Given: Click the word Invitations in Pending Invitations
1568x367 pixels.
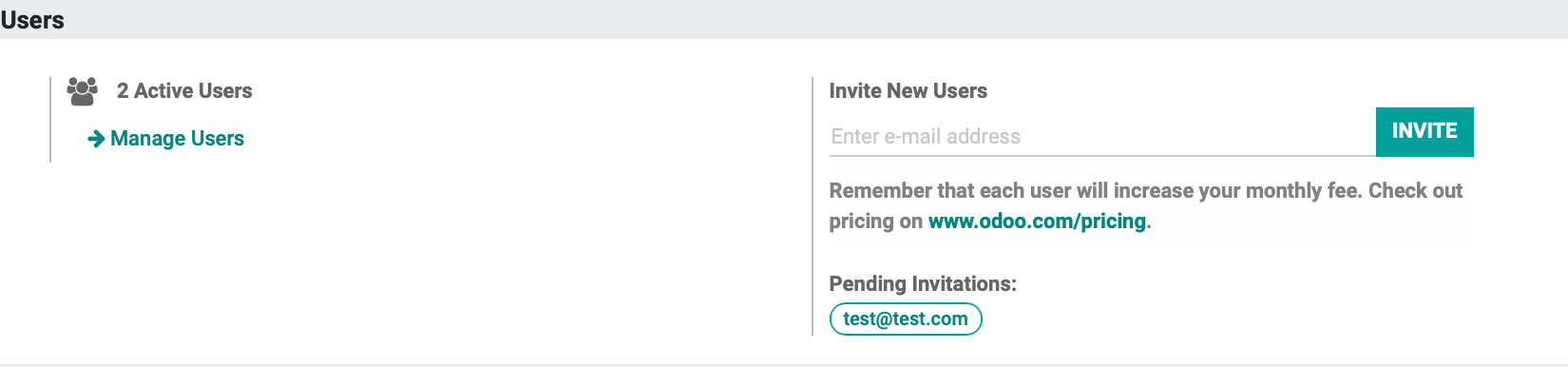Looking at the screenshot, I should coord(964,283).
